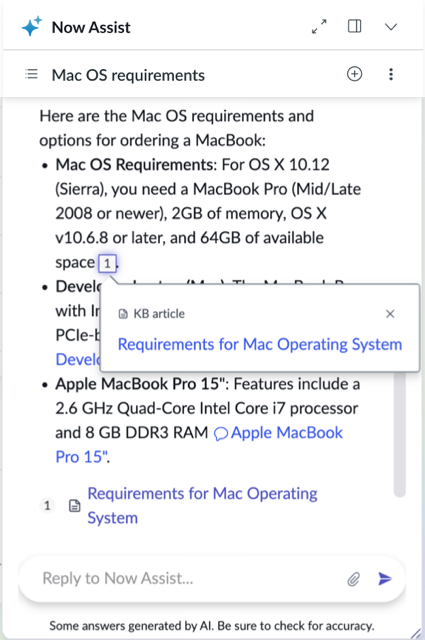Open the more options kebab menu
The image size is (425, 640).
pyautogui.click(x=391, y=74)
